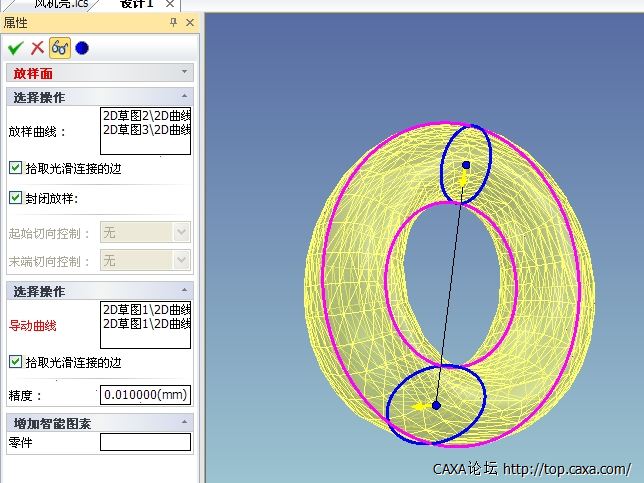Uncheck 拾取光滑连接的边 under 放样曲线
Viewport: 644px width, 483px height.
[16, 168]
